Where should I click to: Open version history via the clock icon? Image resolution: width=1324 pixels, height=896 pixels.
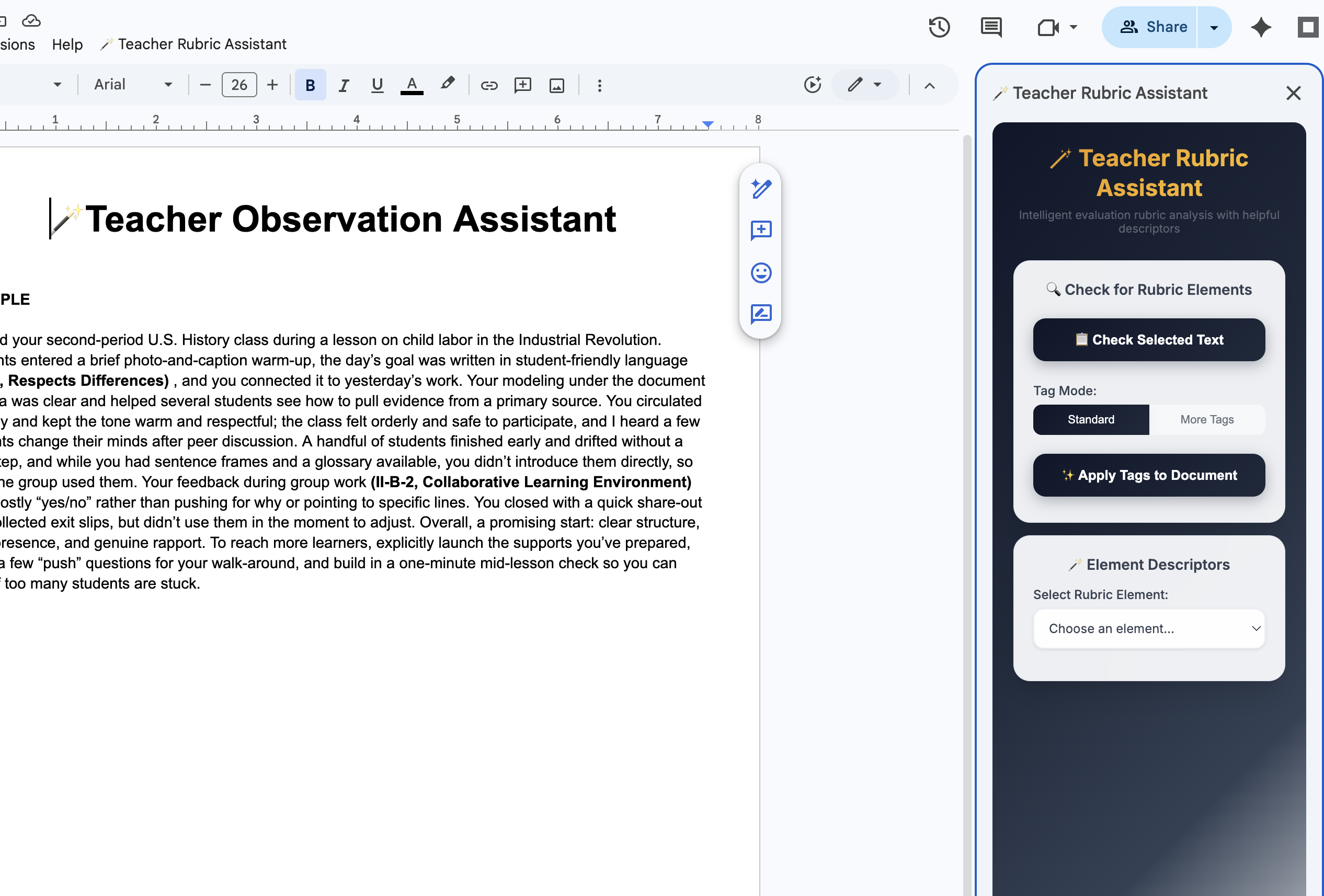point(940,27)
